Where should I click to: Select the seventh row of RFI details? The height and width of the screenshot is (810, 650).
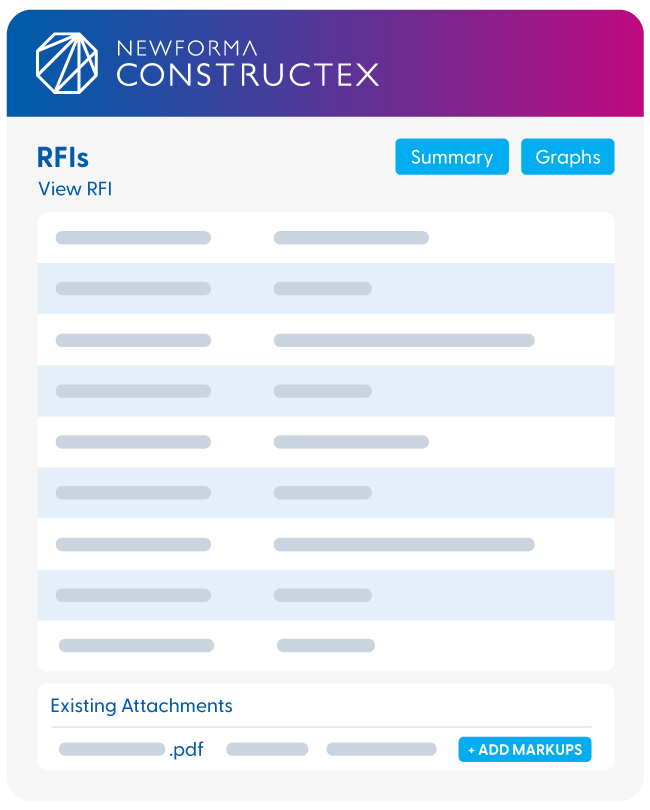(x=326, y=544)
